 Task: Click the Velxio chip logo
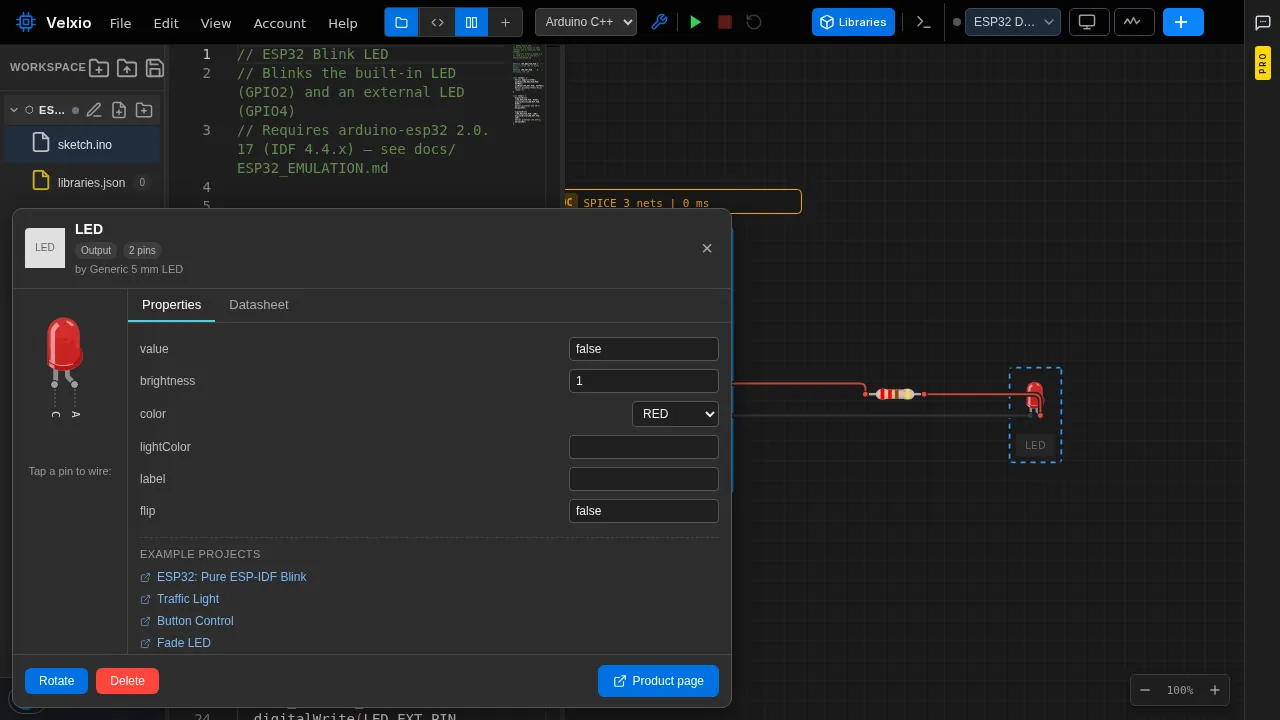(26, 22)
